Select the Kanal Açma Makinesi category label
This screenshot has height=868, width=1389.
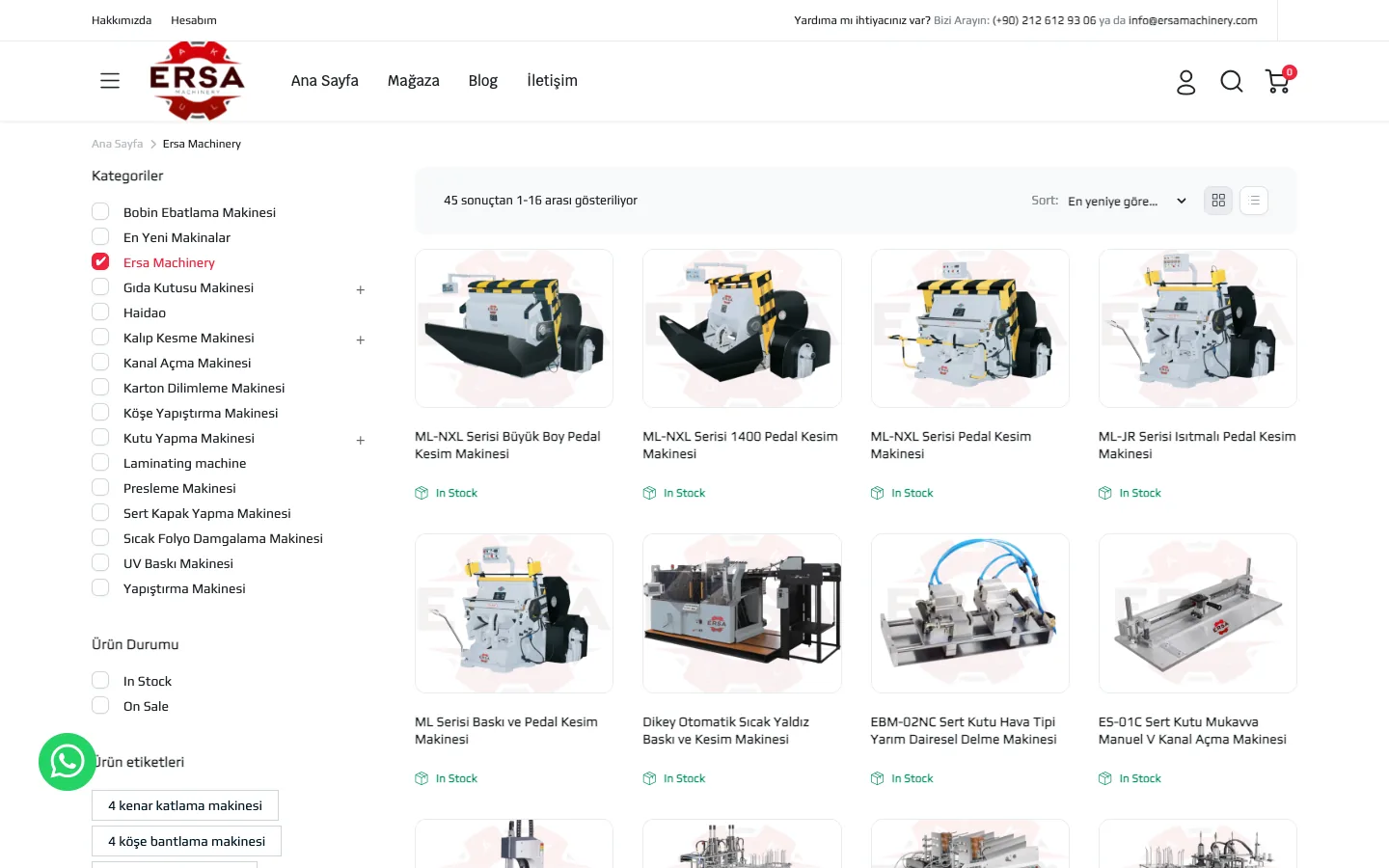point(187,363)
